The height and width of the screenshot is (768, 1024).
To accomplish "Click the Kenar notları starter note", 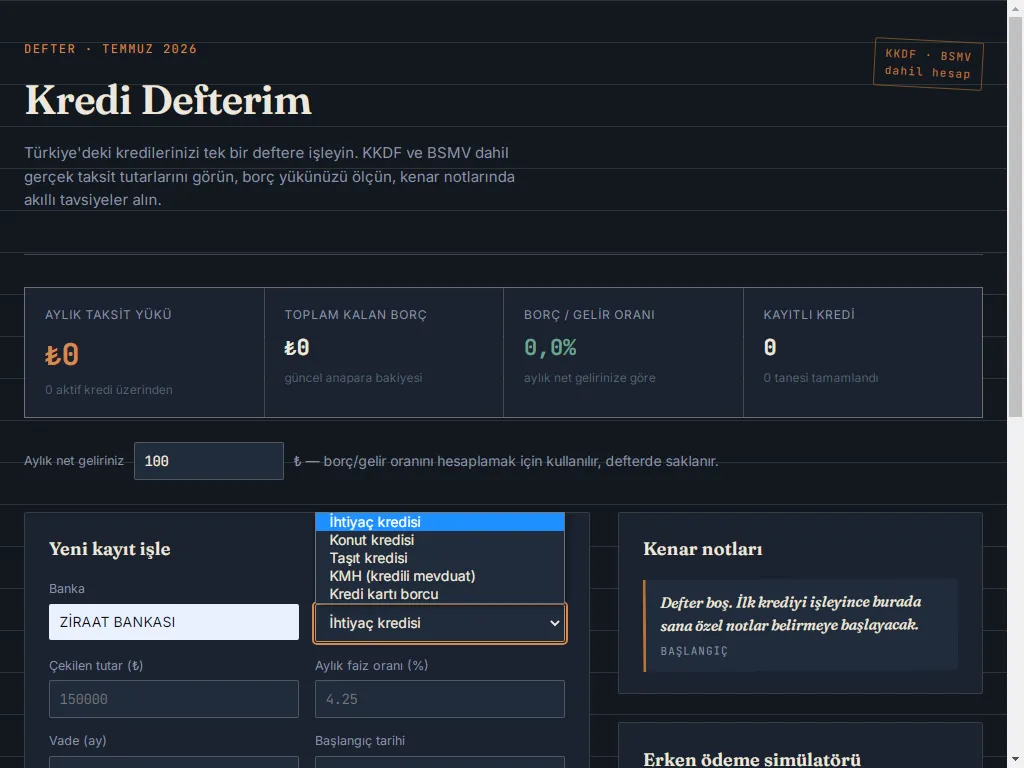I will 800,626.
